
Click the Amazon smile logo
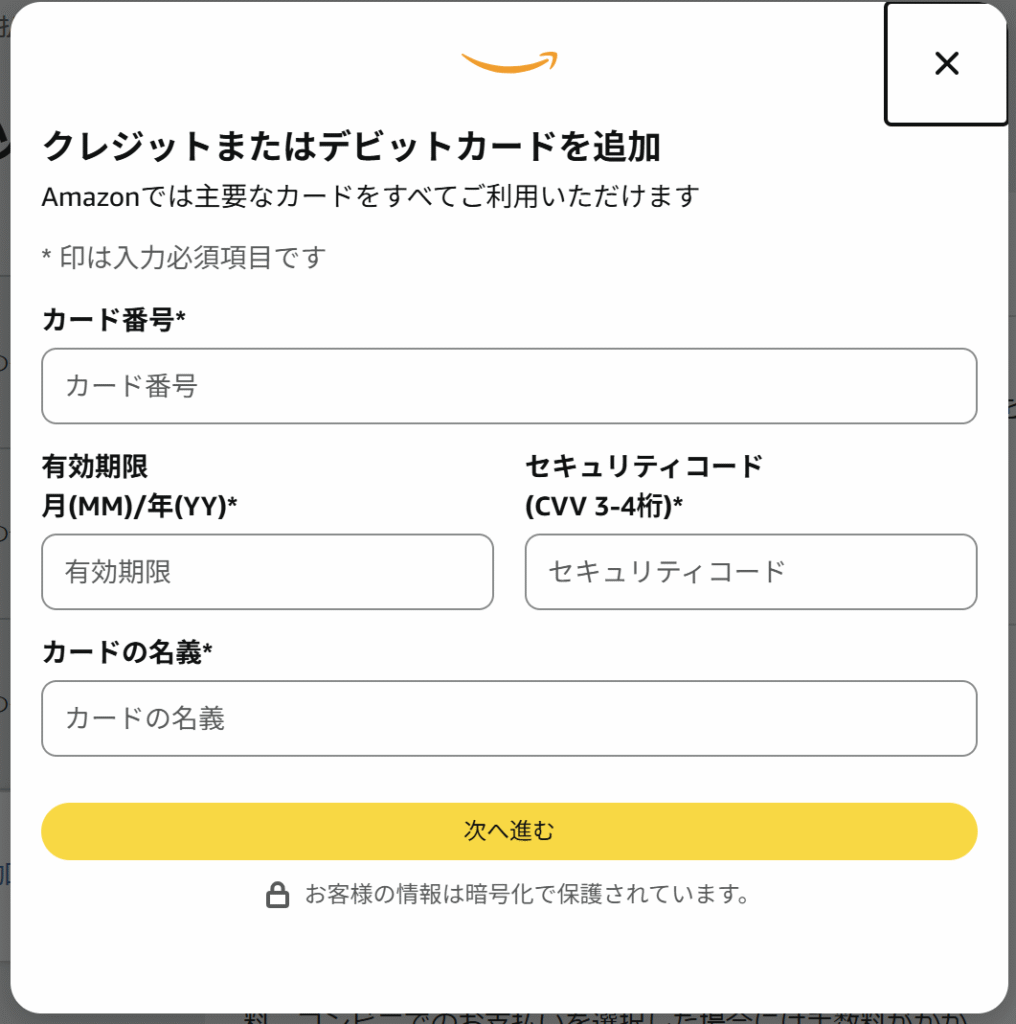click(x=509, y=62)
